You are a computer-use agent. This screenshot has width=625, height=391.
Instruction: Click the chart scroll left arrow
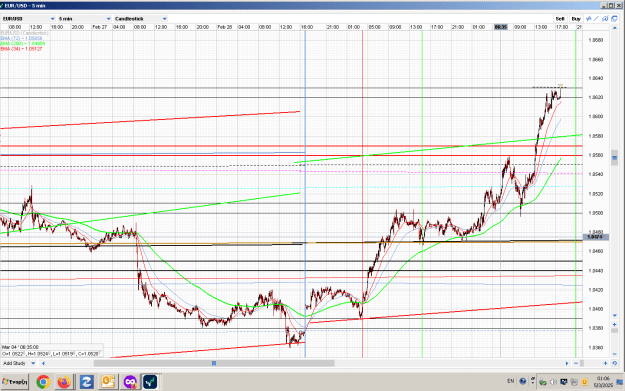point(43,363)
